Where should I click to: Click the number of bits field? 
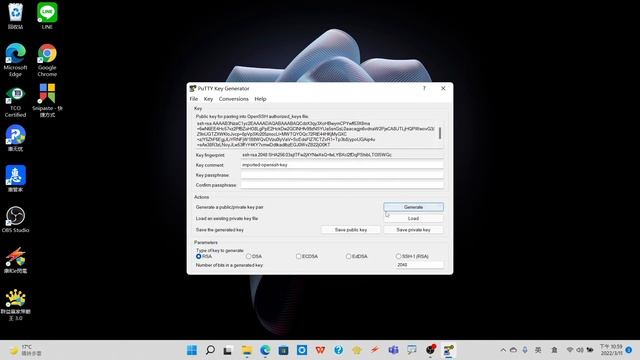click(x=420, y=265)
